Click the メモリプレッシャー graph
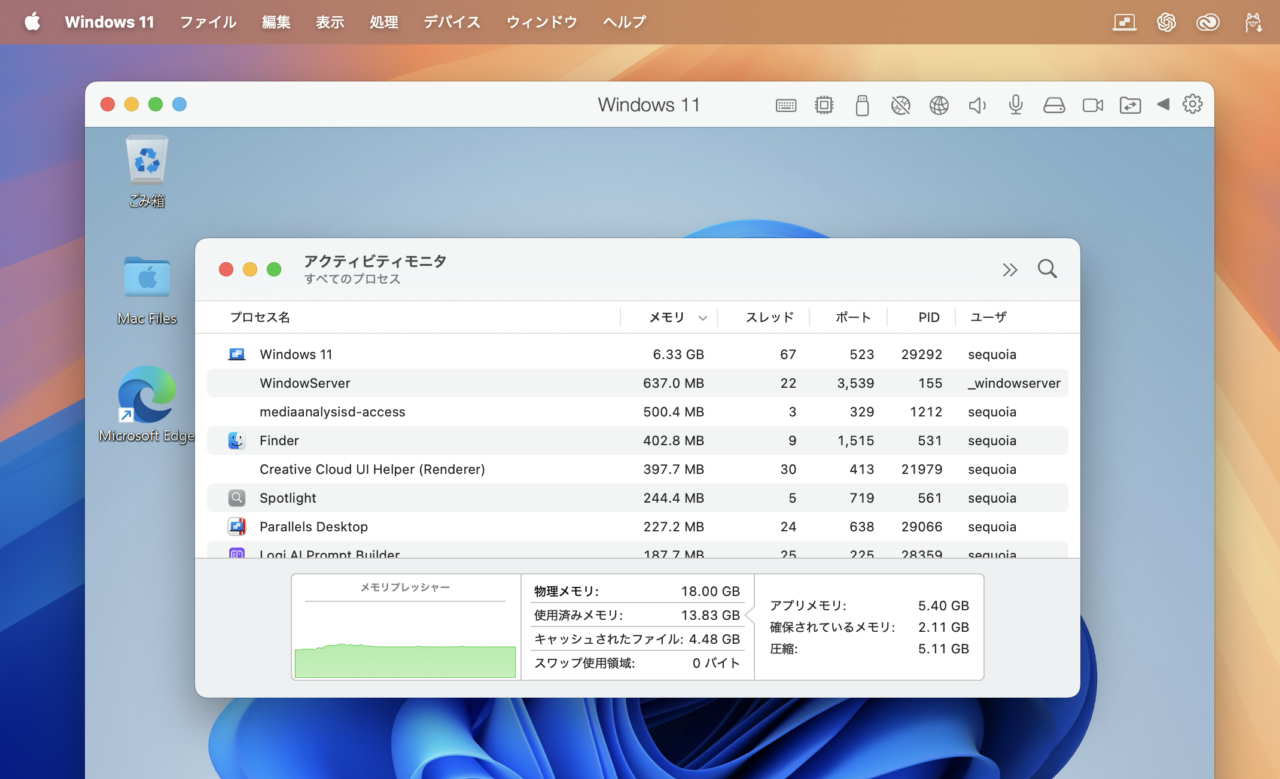1280x779 pixels. pyautogui.click(x=405, y=628)
